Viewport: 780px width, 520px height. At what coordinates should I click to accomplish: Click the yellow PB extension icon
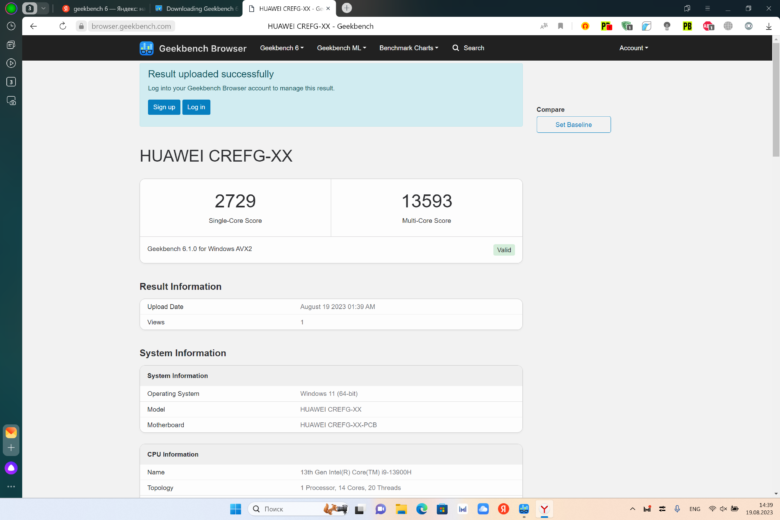[x=687, y=26]
